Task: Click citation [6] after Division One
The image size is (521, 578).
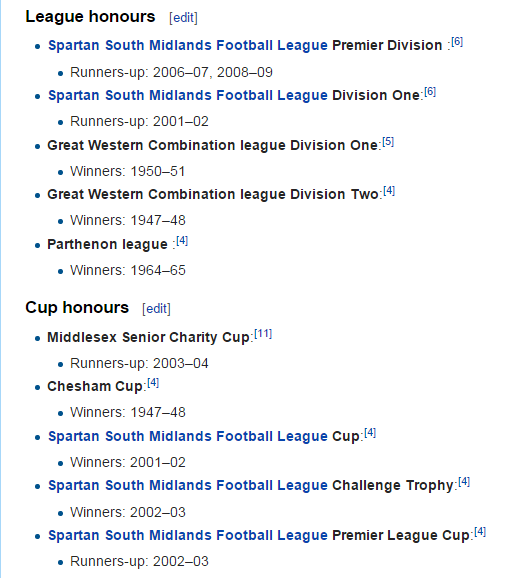Action: (430, 91)
